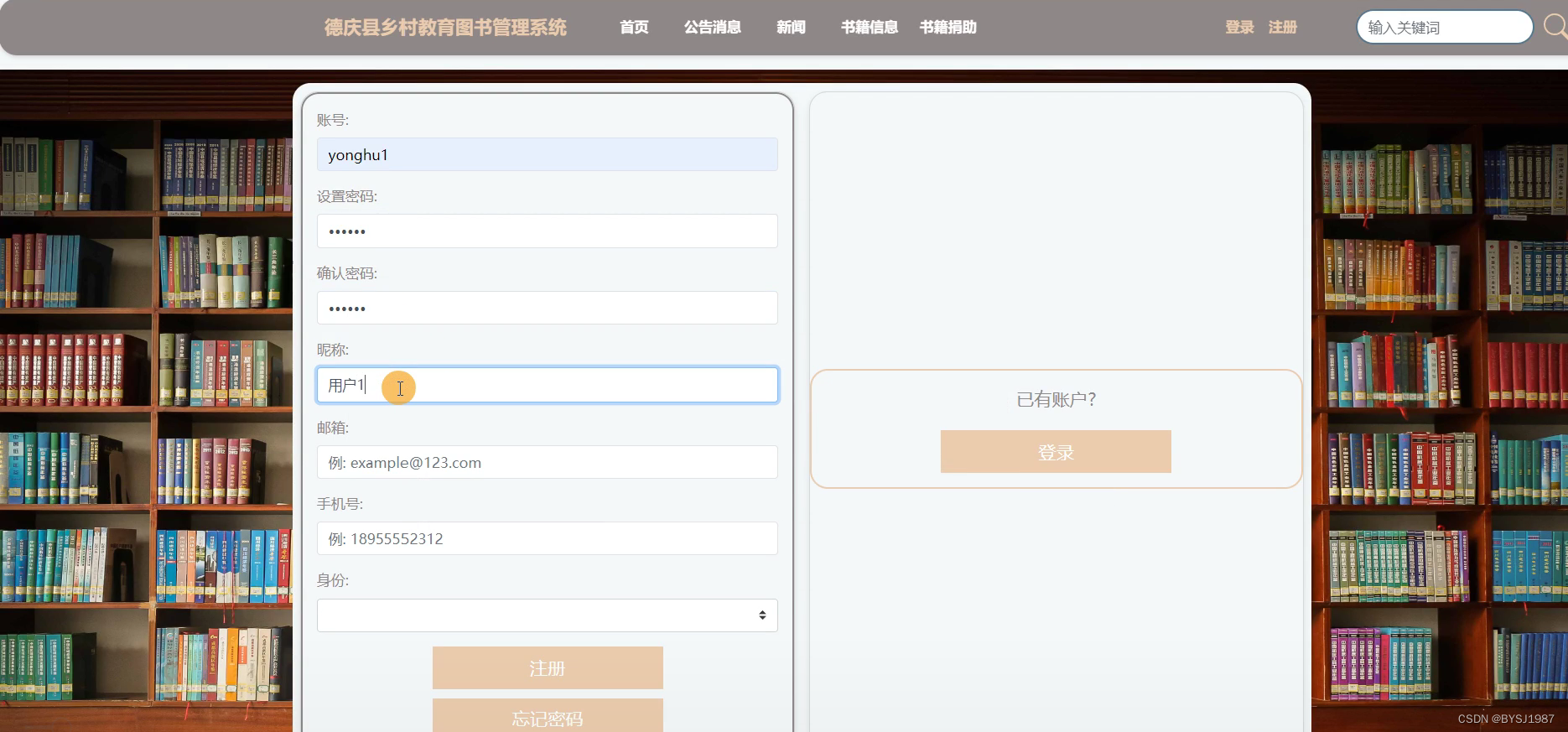Click the search magnifier icon
This screenshot has width=1568, height=732.
click(1556, 27)
